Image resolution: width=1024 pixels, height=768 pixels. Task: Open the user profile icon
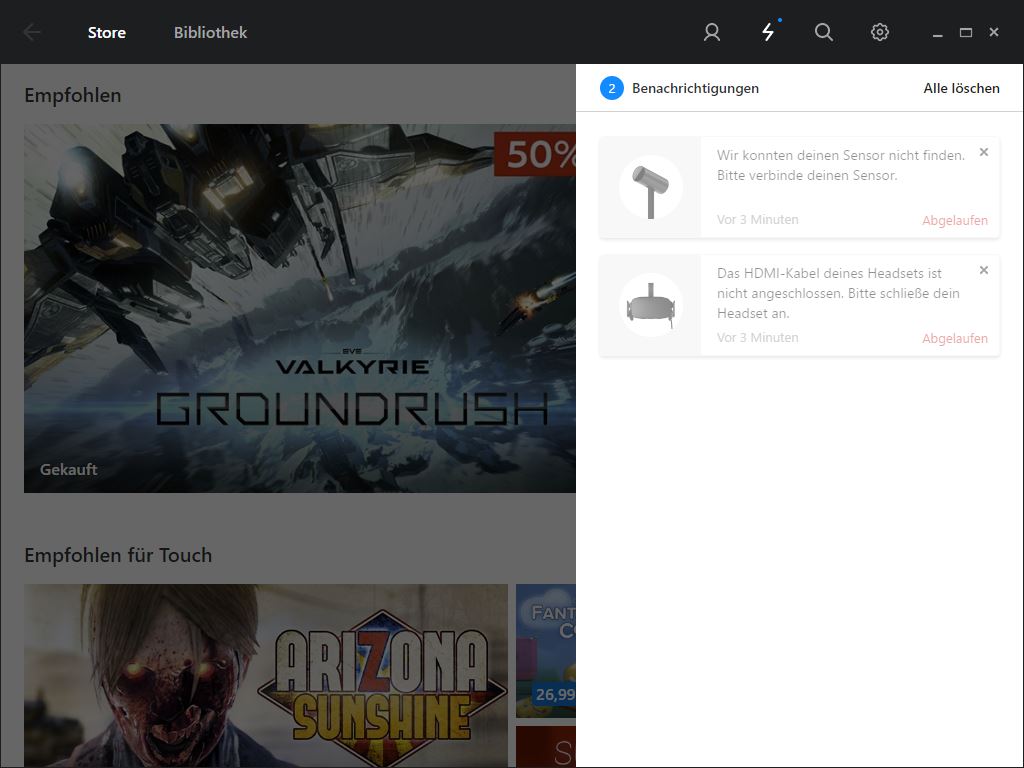(x=712, y=32)
